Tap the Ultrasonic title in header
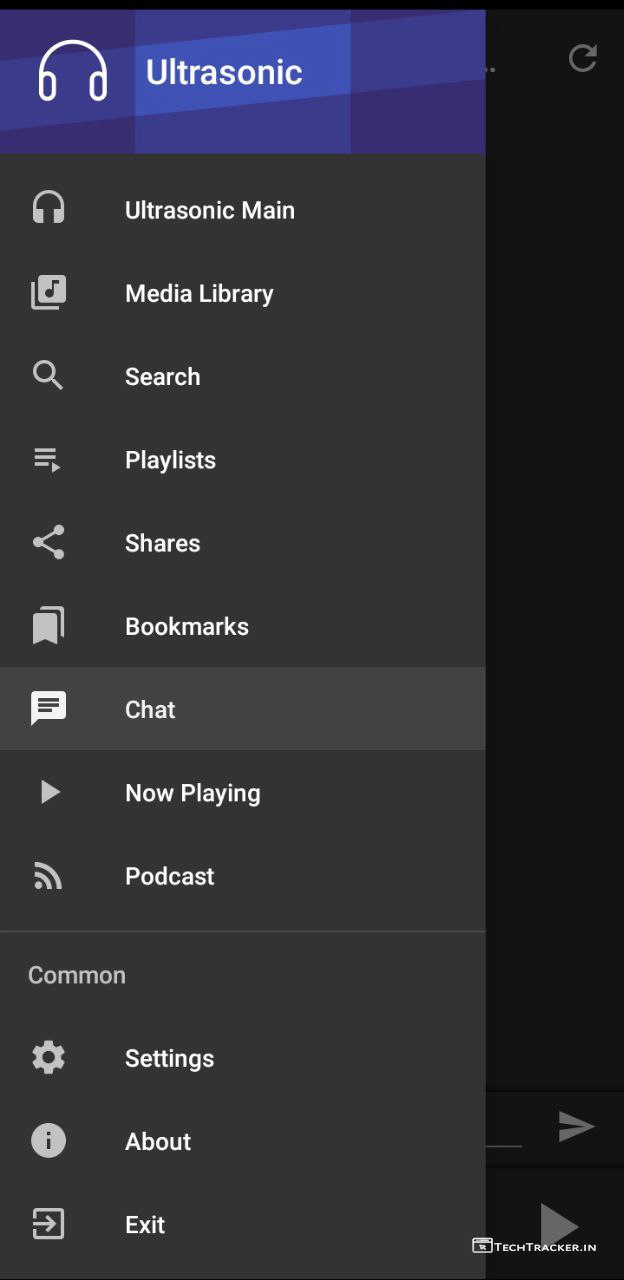This screenshot has height=1280, width=624. 224,72
